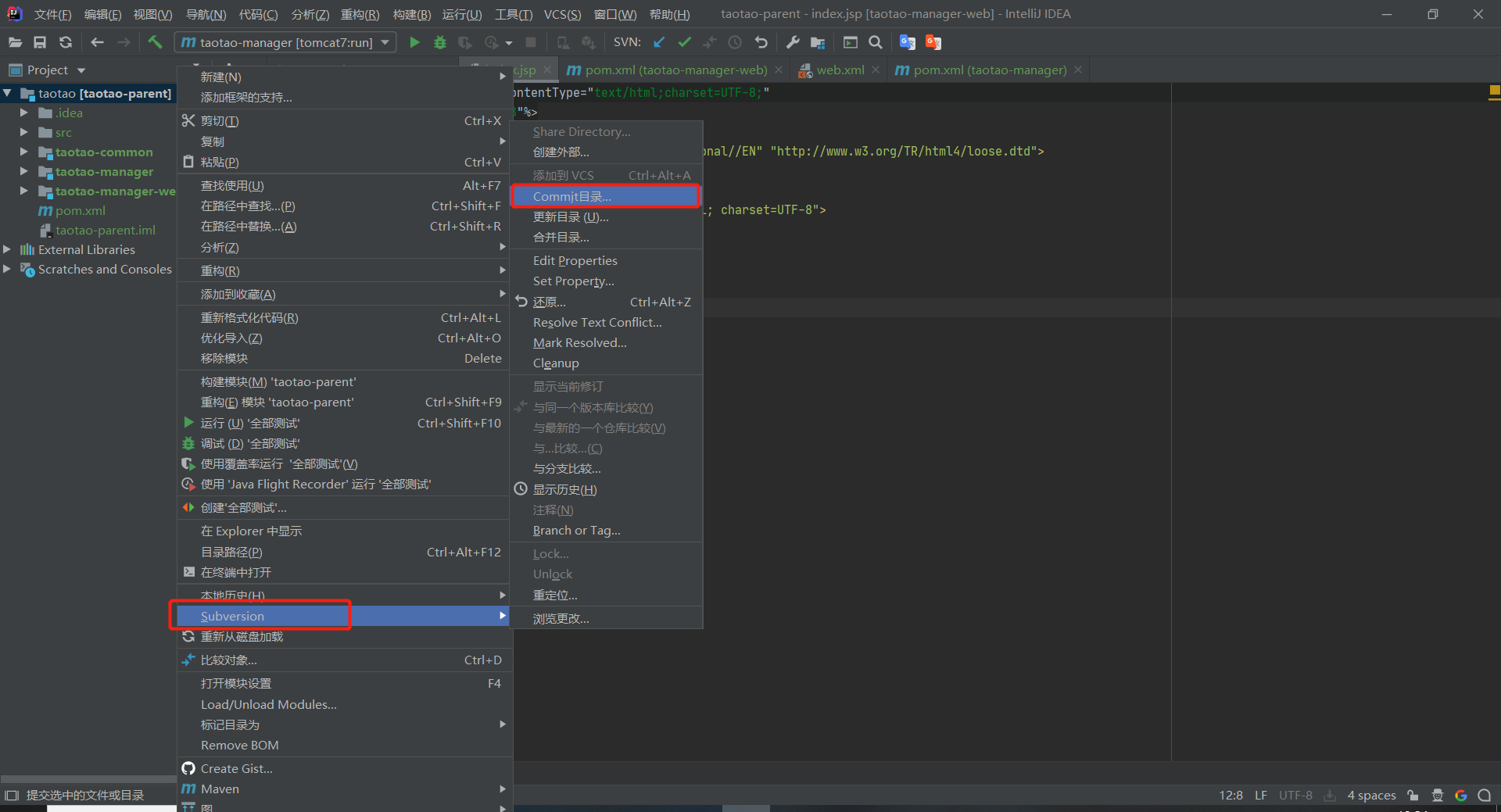Collapse the taotao [taotao-parent] tree node
Viewport: 1501px width, 812px height.
point(7,93)
